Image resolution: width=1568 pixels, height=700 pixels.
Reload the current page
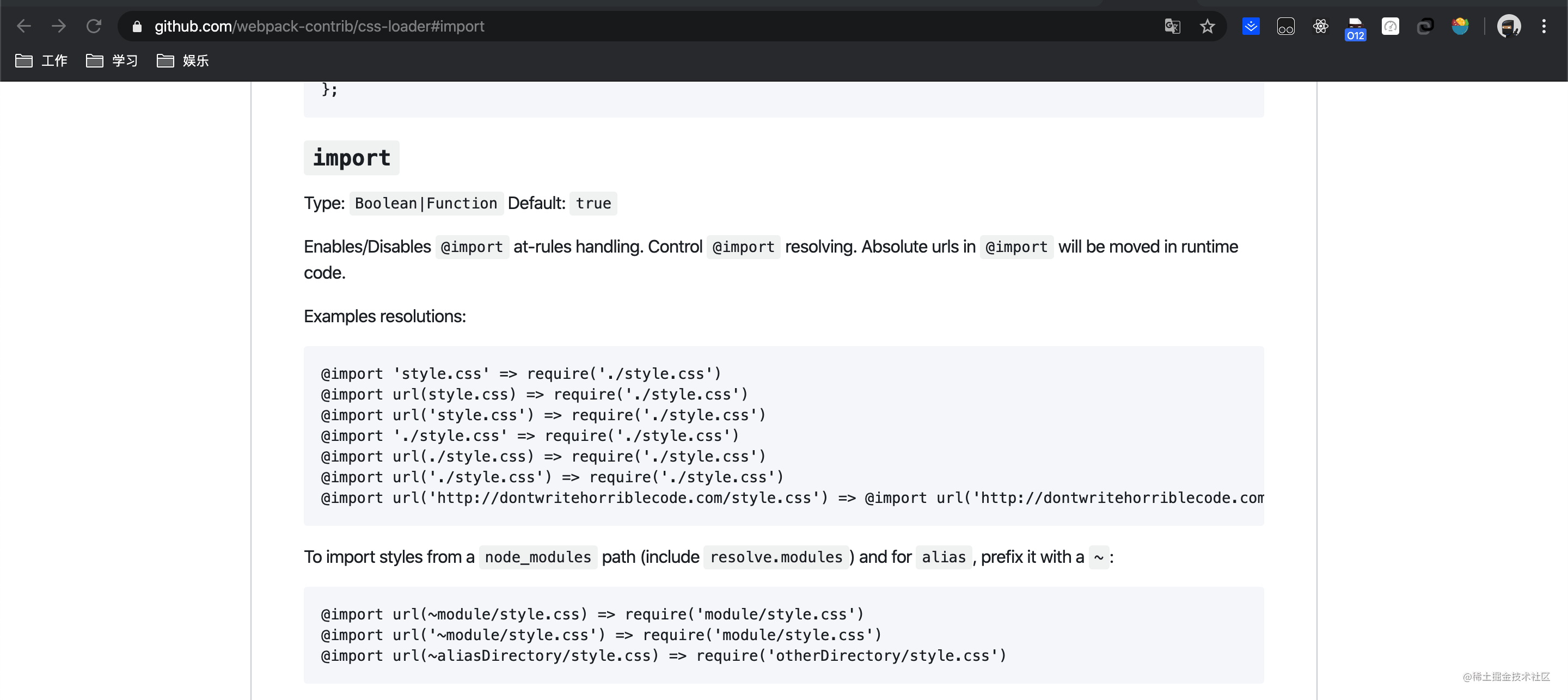(94, 26)
